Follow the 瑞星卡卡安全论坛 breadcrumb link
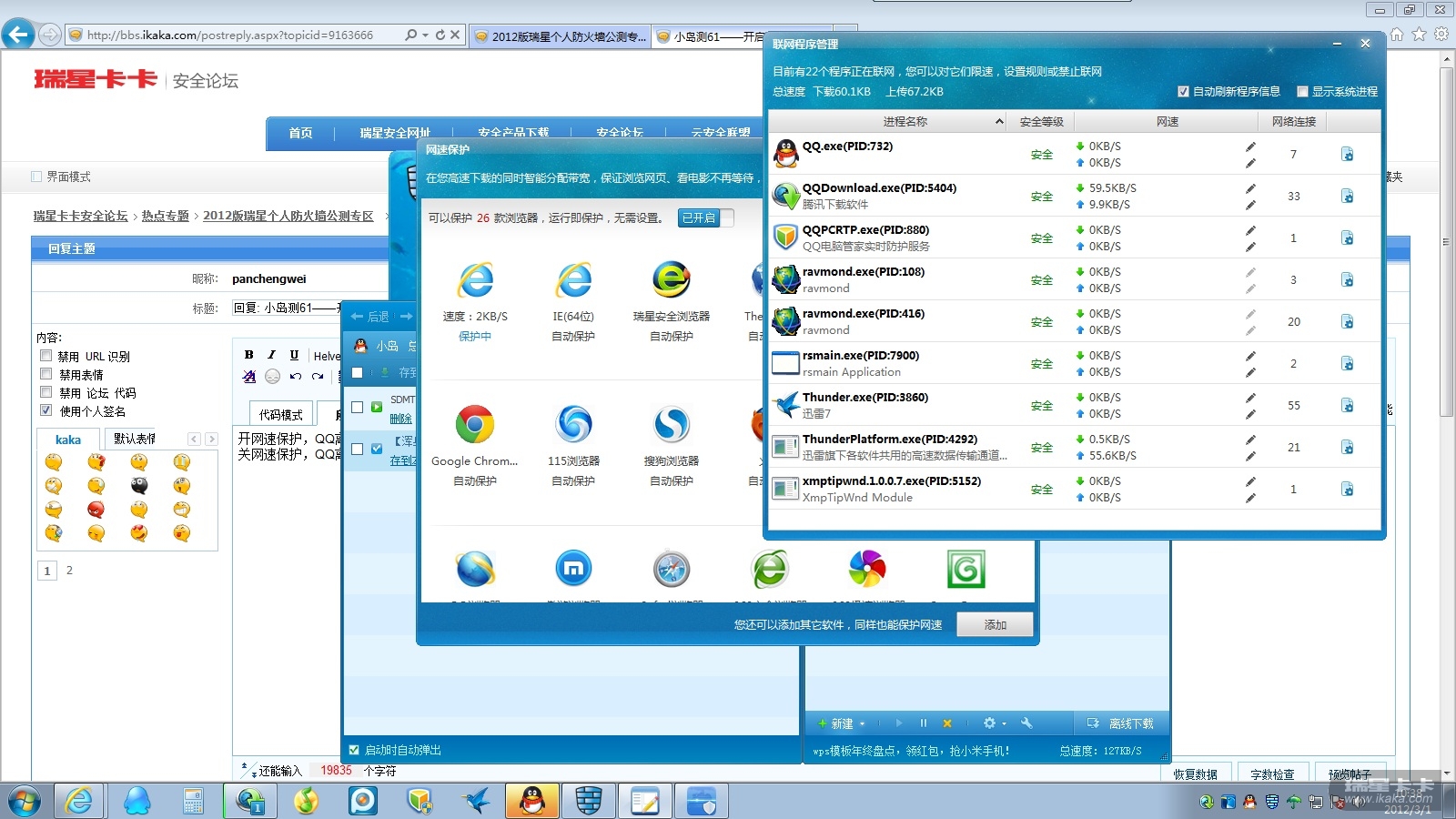1456x819 pixels. coord(81,216)
